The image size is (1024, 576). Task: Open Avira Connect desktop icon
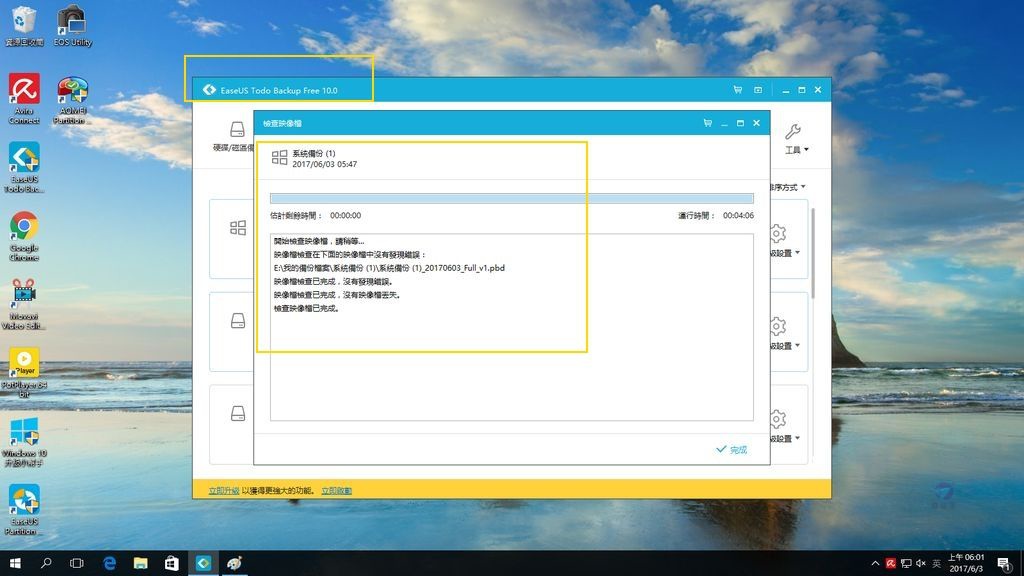click(x=24, y=99)
